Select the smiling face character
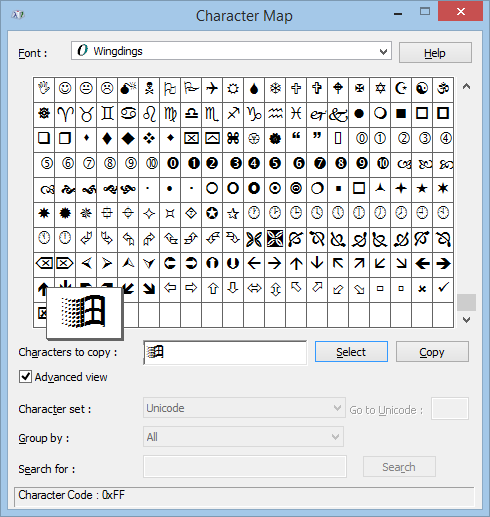Image resolution: width=490 pixels, height=517 pixels. coord(65,89)
